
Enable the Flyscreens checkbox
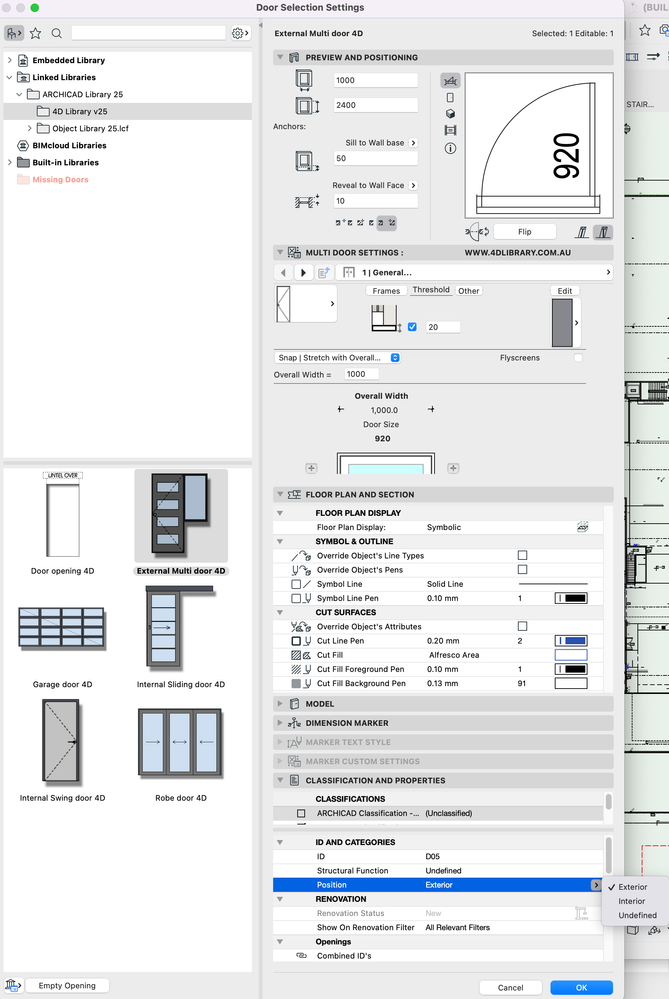click(578, 357)
